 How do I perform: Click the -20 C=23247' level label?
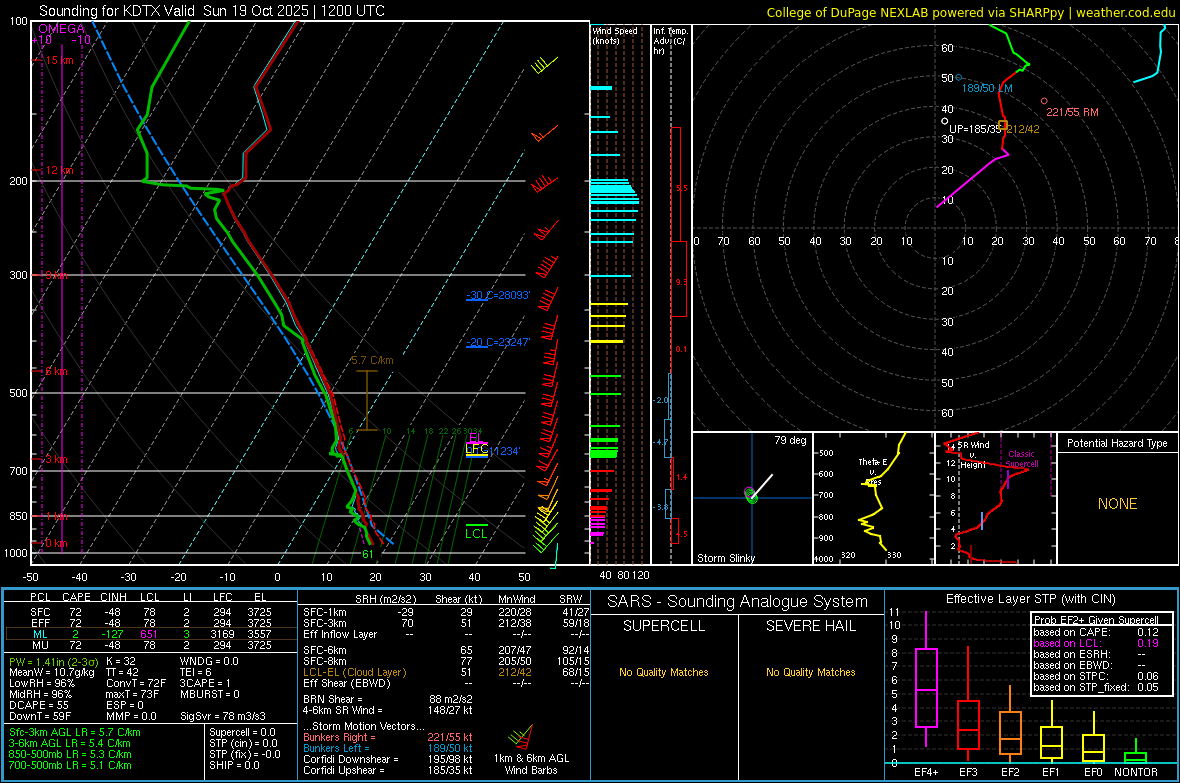pos(498,342)
